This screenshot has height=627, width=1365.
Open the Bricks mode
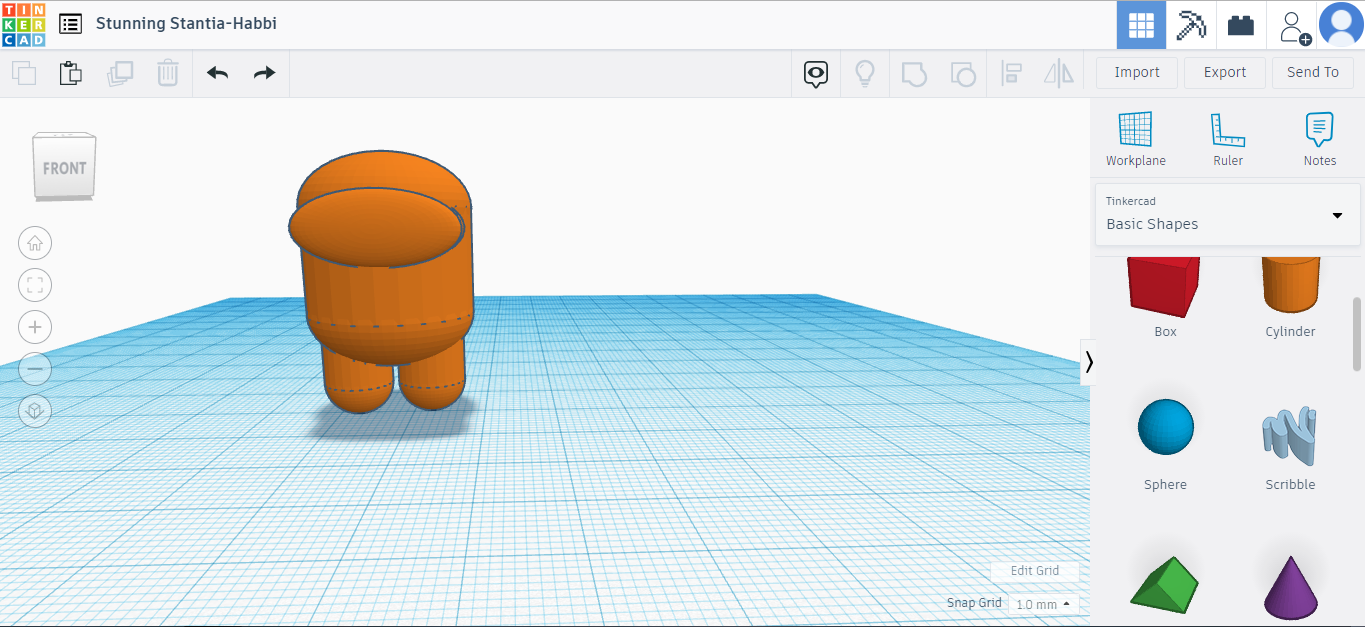(x=1241, y=25)
